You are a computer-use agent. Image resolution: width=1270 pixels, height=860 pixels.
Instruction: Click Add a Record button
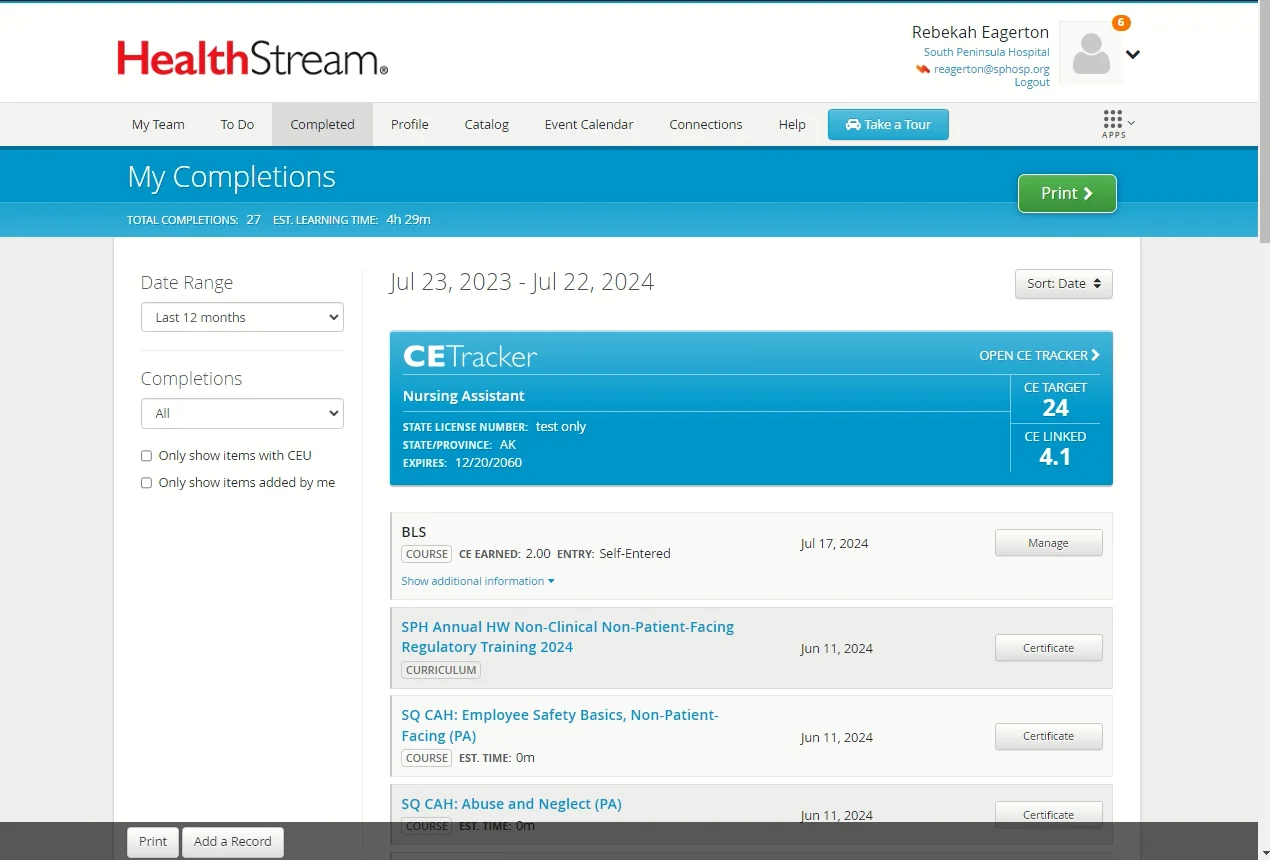coord(233,842)
